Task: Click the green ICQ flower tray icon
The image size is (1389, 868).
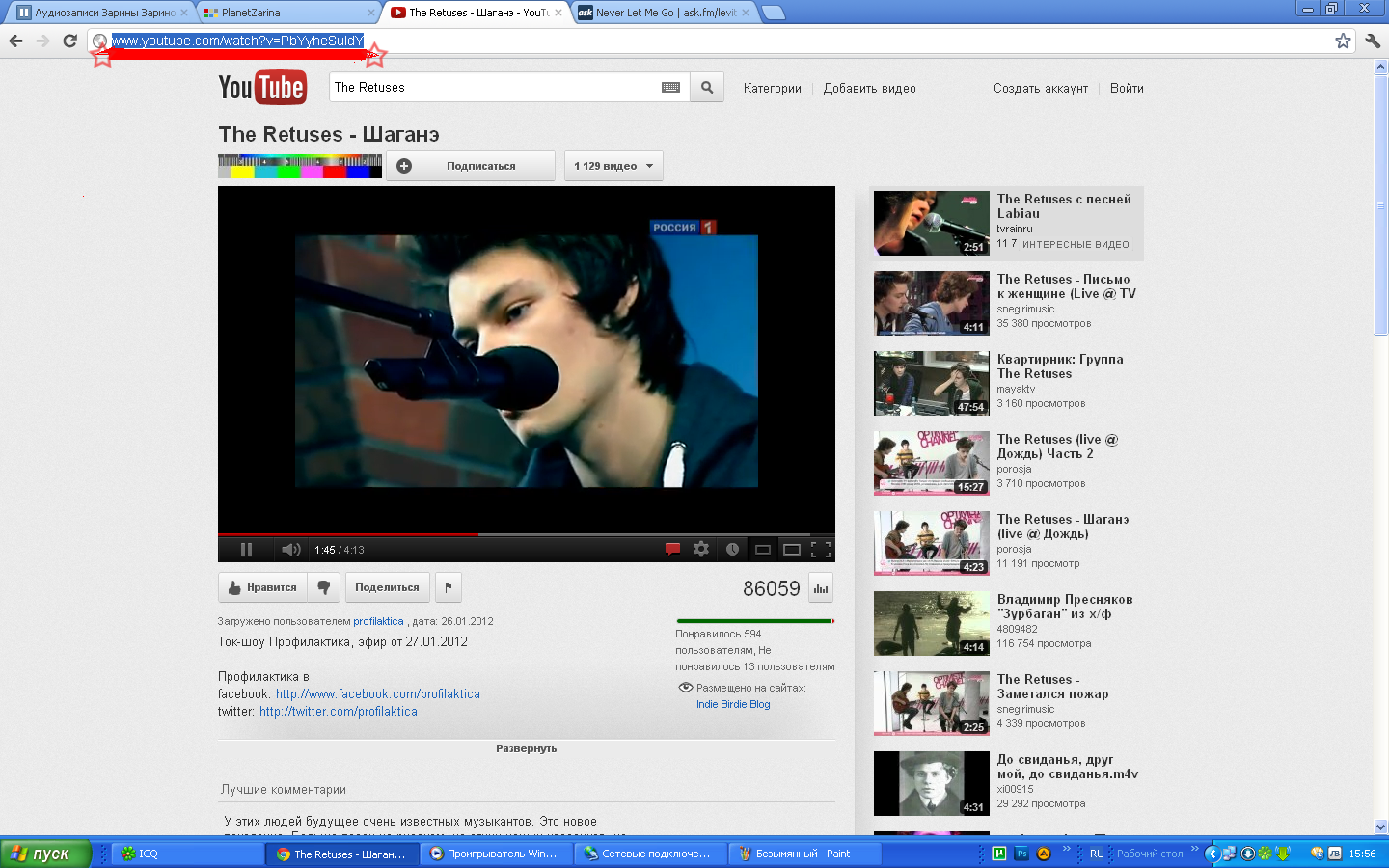Action: tap(1265, 854)
